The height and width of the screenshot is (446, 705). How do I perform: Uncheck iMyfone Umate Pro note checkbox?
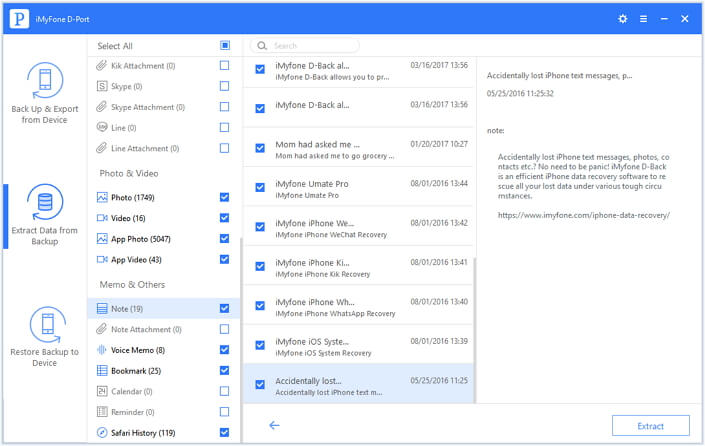point(260,187)
